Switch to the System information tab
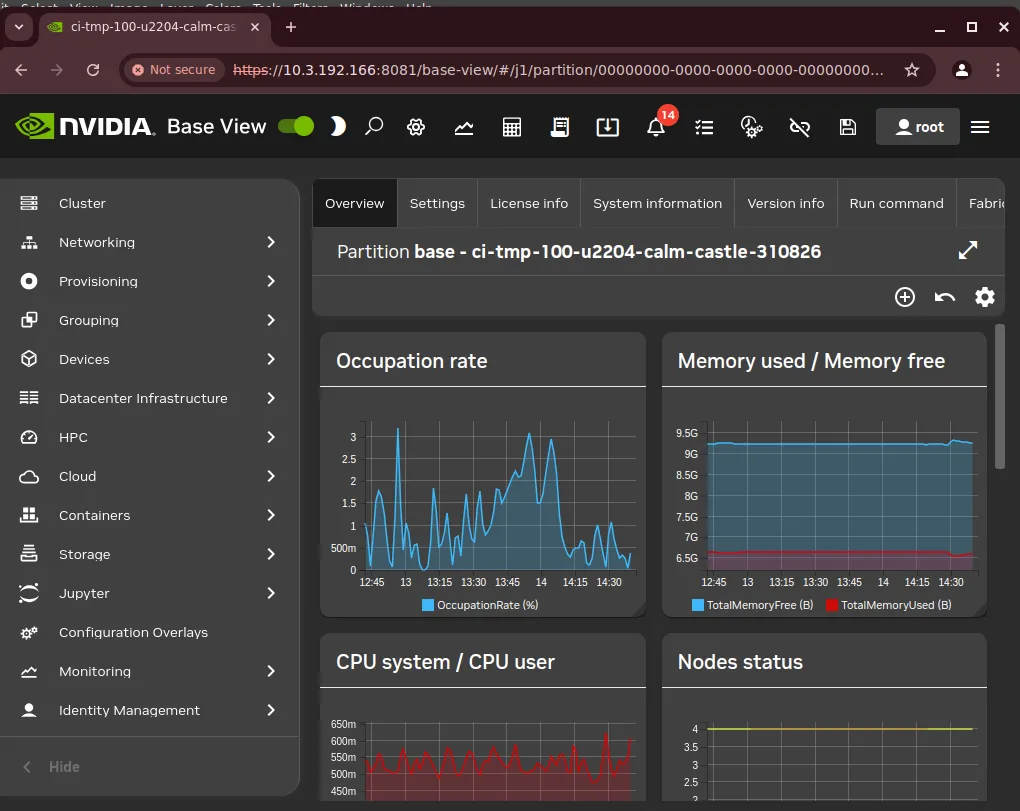The height and width of the screenshot is (811, 1020). click(657, 203)
